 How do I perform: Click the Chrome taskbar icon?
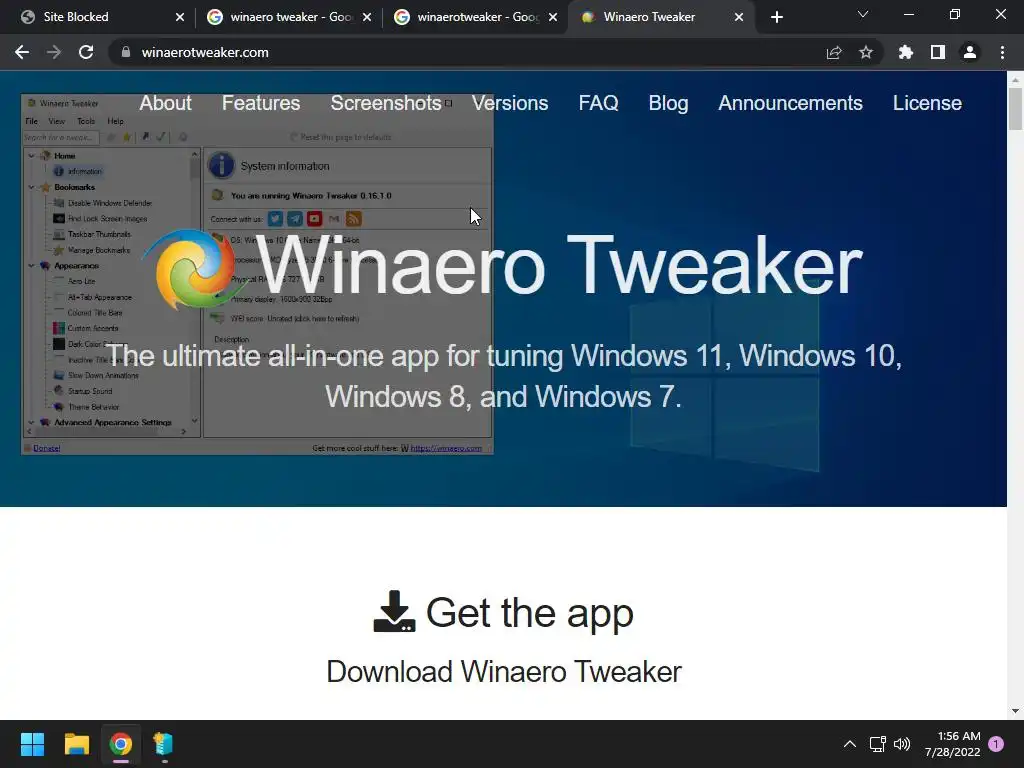click(121, 744)
